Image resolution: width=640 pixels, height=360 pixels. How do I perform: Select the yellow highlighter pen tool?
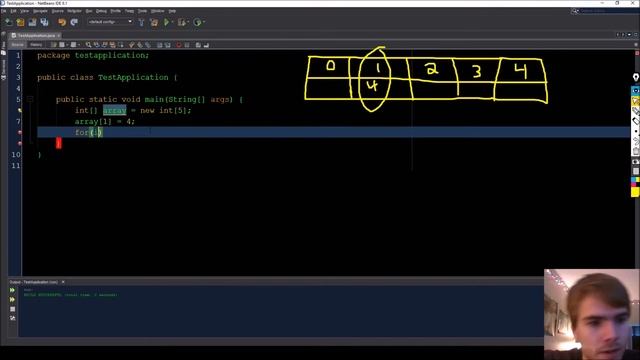point(636,101)
